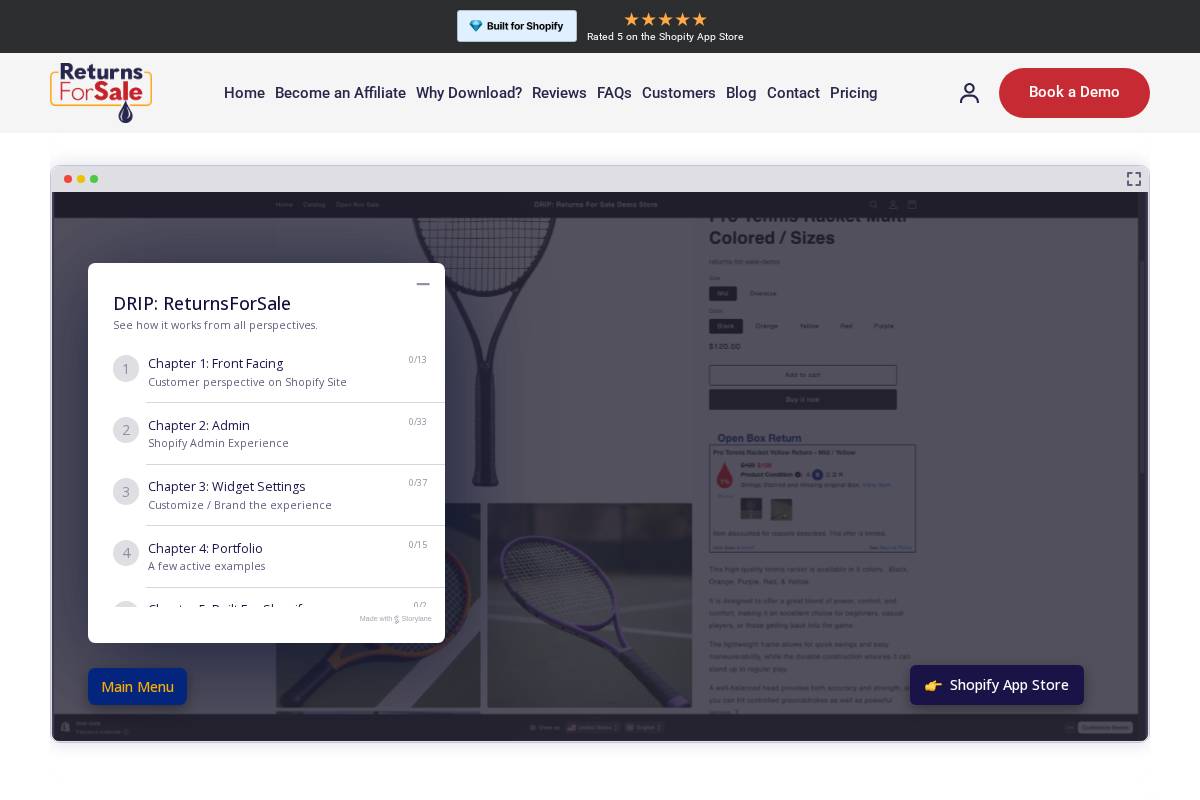Click the Main Menu button
This screenshot has height=800, width=1200.
[x=137, y=687]
